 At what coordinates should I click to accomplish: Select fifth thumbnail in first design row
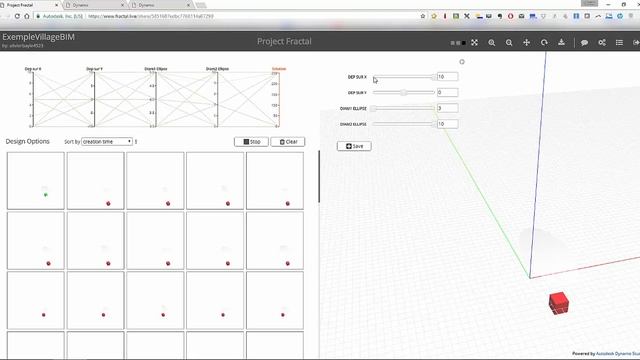point(275,181)
